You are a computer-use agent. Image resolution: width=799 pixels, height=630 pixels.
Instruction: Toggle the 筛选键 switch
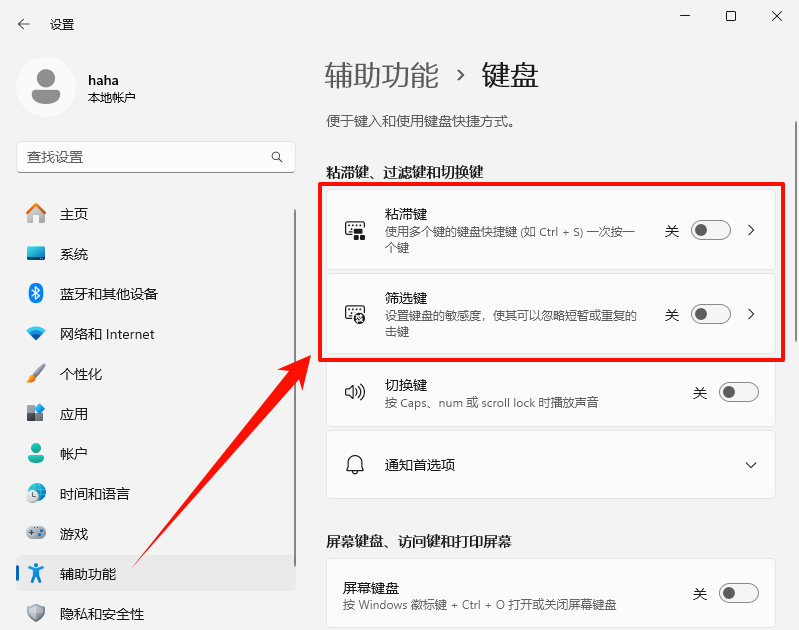(711, 314)
